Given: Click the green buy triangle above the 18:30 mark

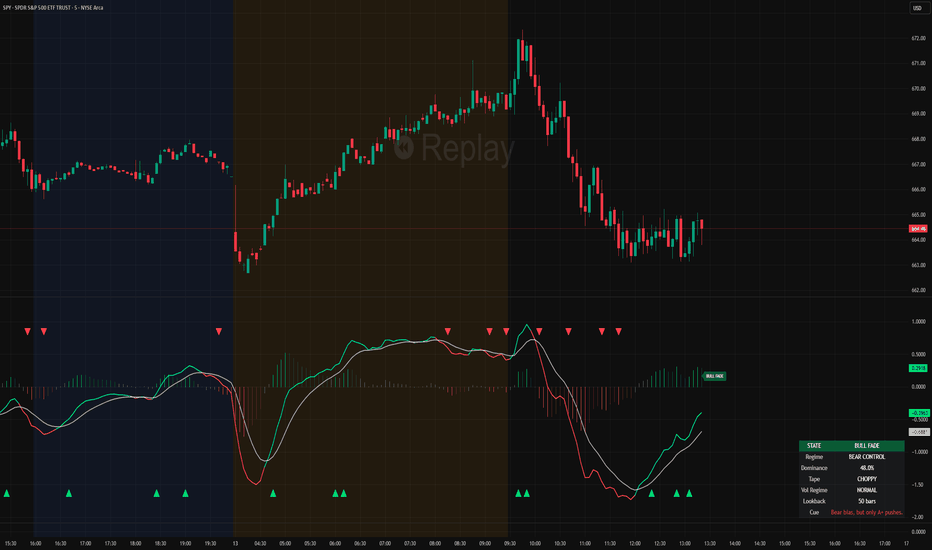Looking at the screenshot, I should tap(157, 493).
